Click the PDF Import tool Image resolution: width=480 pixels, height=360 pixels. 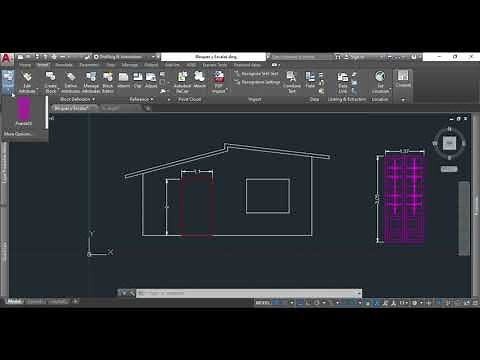pos(219,83)
